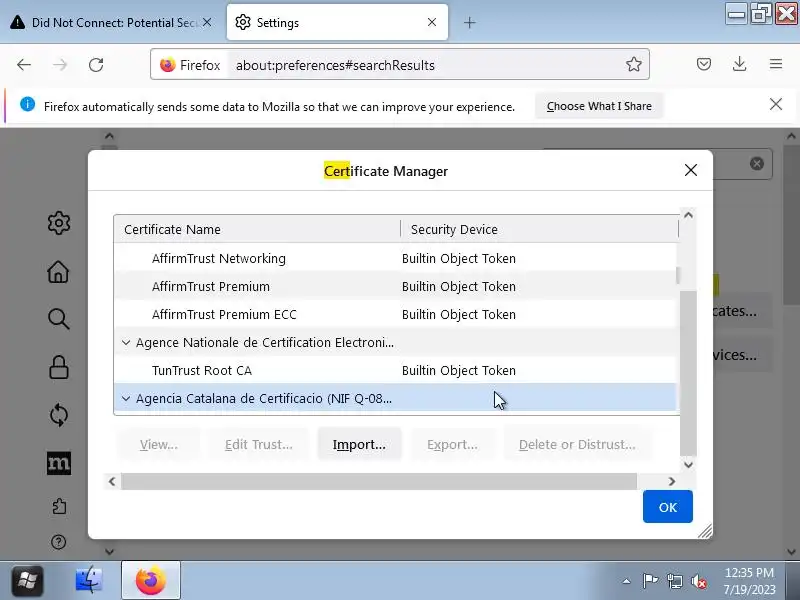800x600 pixels.
Task: Click the certificate list scroll-down arrow
Action: point(688,464)
